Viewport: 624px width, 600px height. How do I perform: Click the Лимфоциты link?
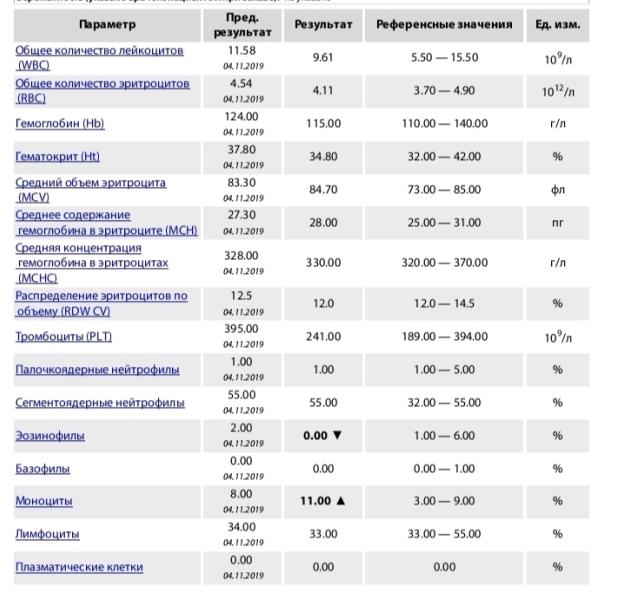tap(47, 534)
